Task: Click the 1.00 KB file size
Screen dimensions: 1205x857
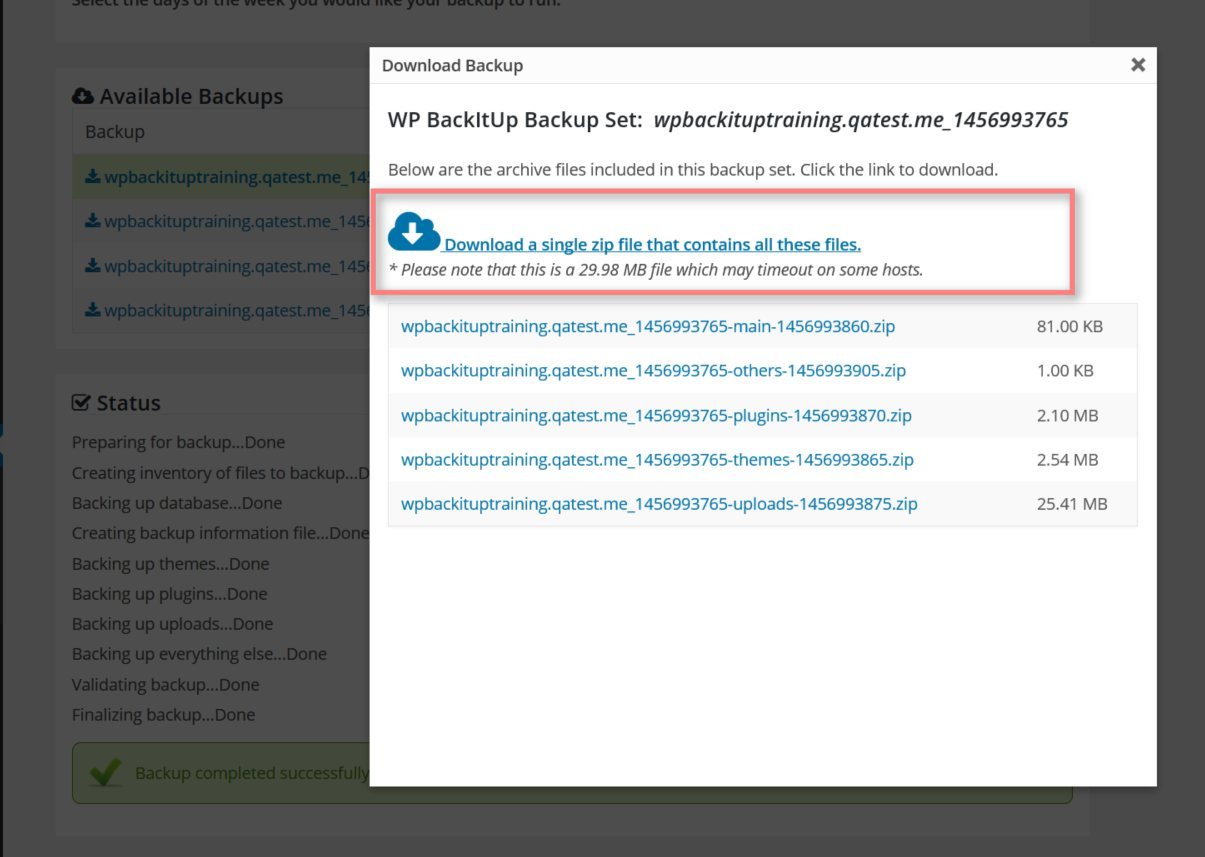Action: (x=1065, y=370)
